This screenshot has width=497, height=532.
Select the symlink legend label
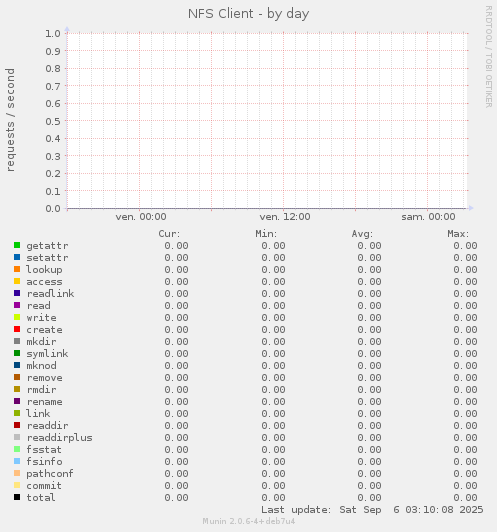coord(47,354)
